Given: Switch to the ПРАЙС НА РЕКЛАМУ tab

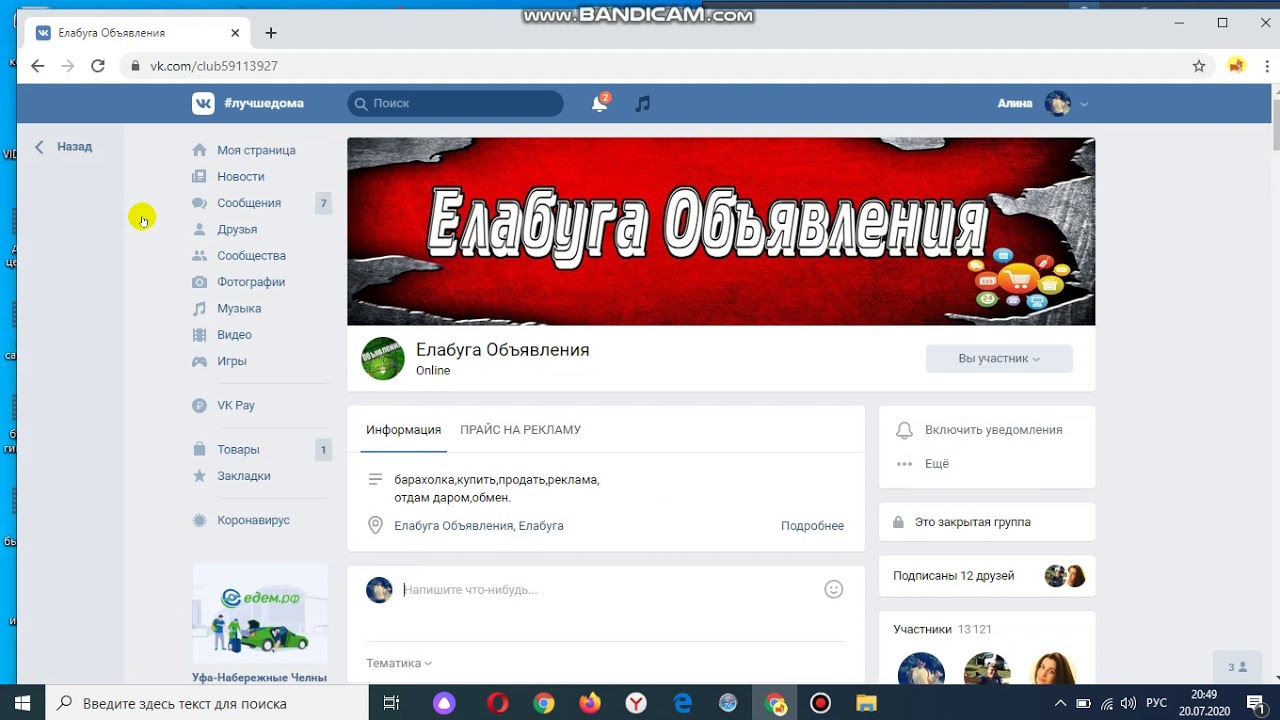Looking at the screenshot, I should click(x=520, y=430).
